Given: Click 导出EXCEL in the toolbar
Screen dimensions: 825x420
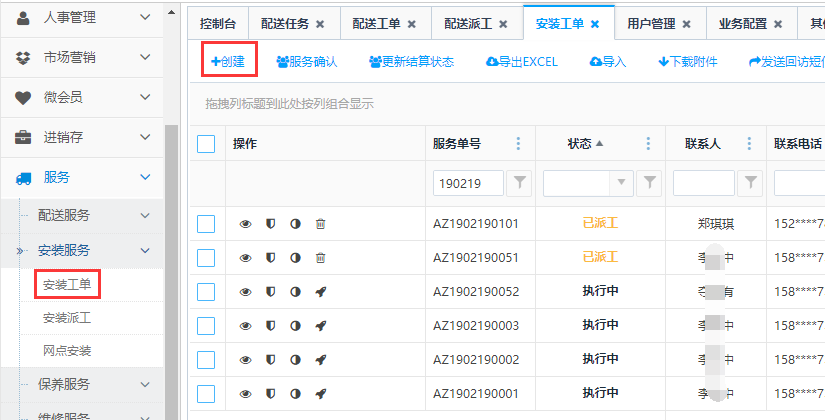Looking at the screenshot, I should pyautogui.click(x=521, y=62).
